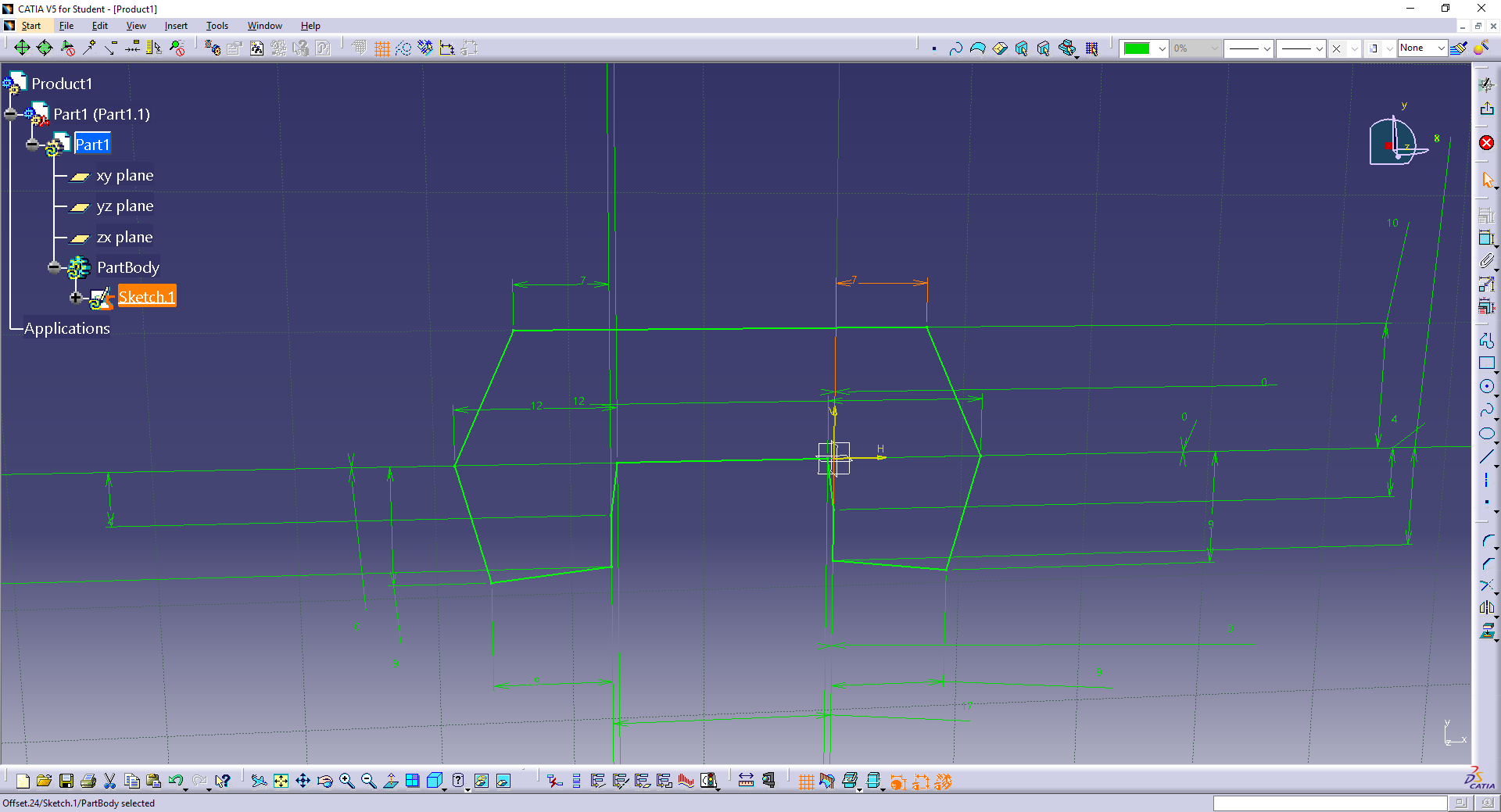
Task: Click the New document icon
Action: tap(23, 781)
